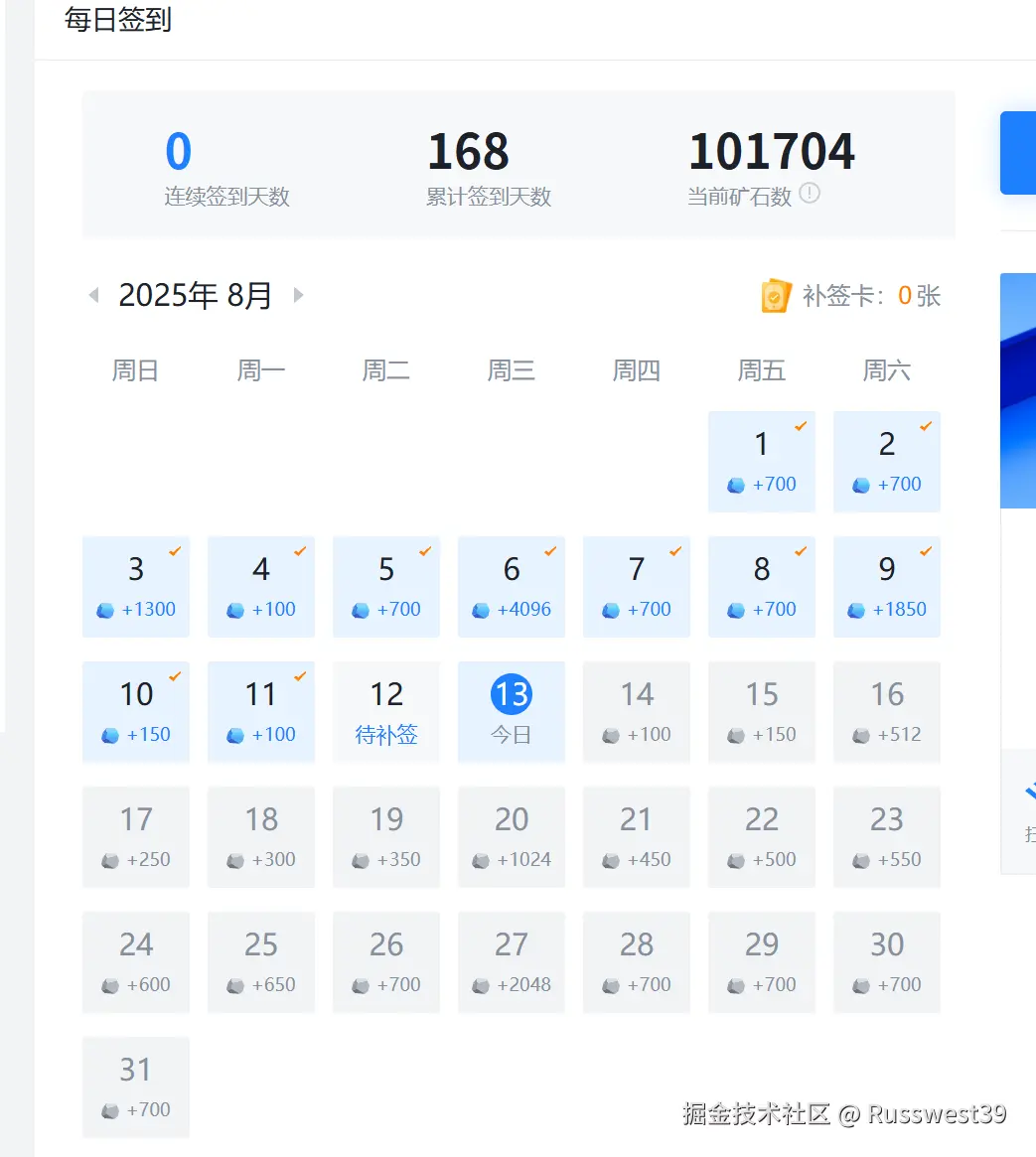Click the blue banner image on right
Screen dimensions: 1036x1157
coord(1017,389)
